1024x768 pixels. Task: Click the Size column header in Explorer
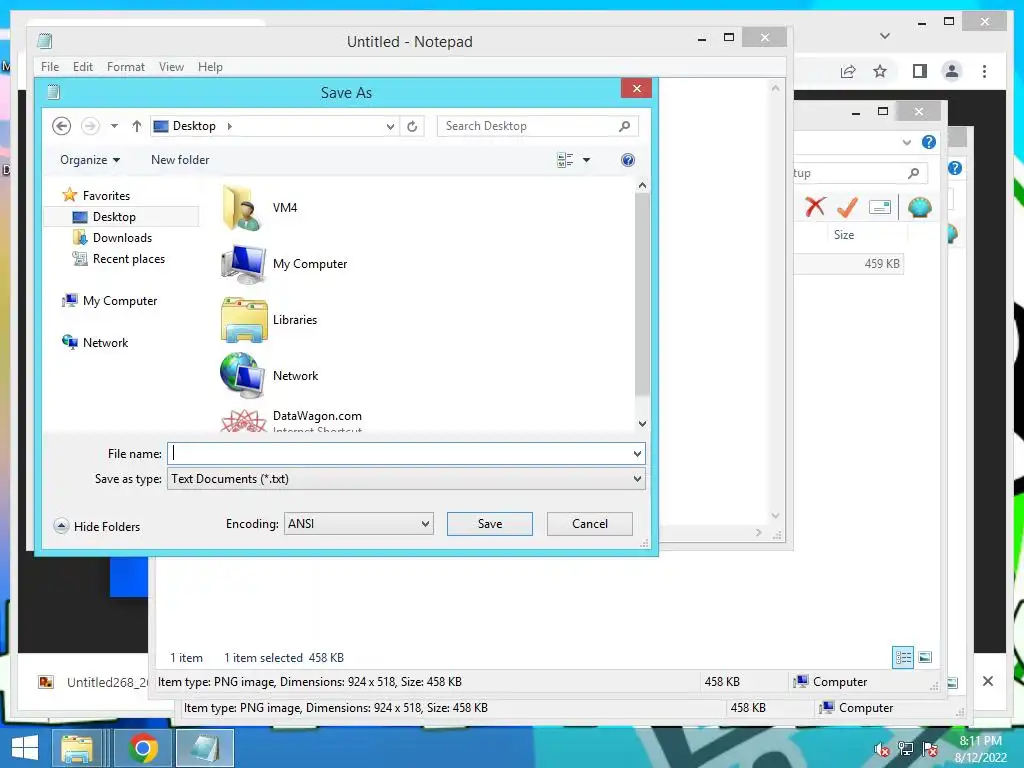[x=844, y=234]
